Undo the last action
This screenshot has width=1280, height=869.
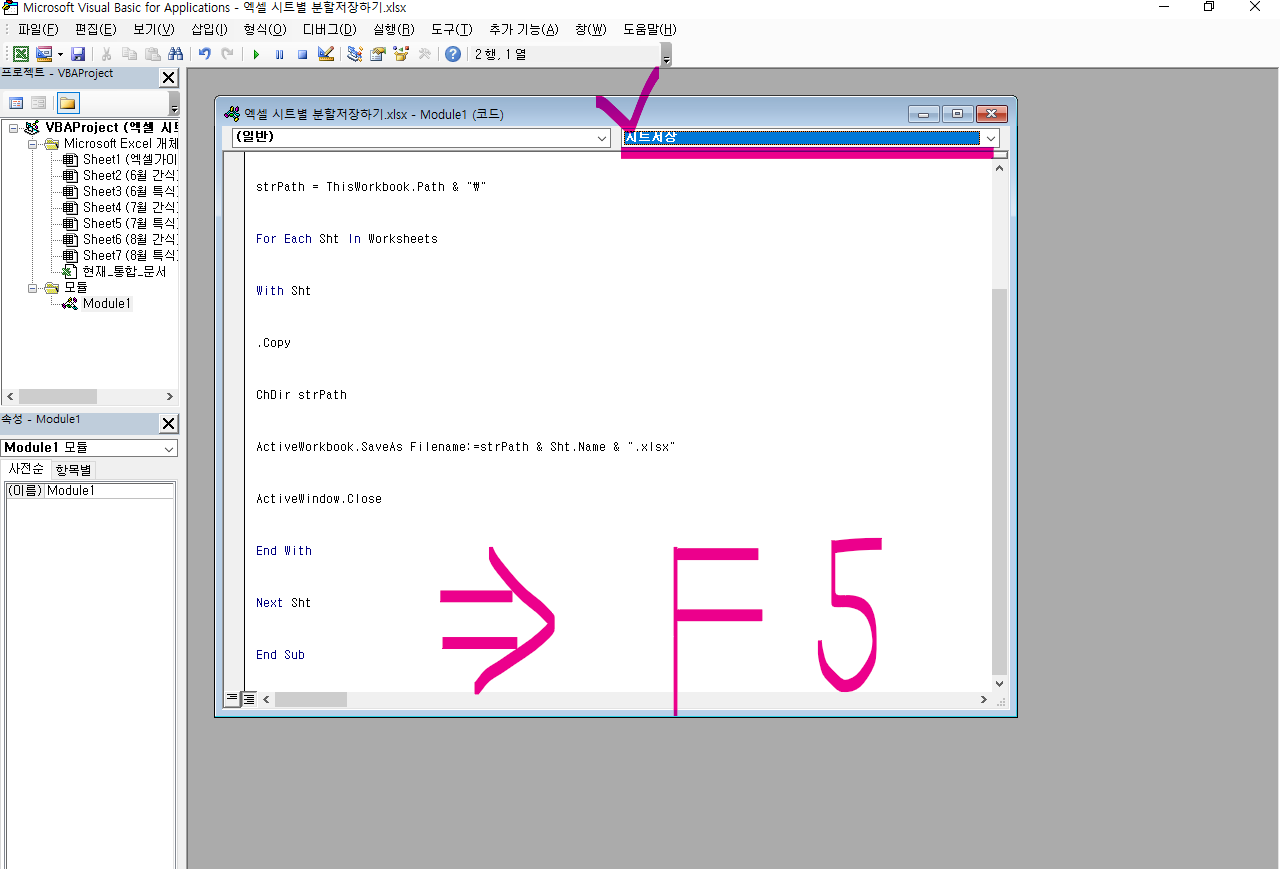205,54
